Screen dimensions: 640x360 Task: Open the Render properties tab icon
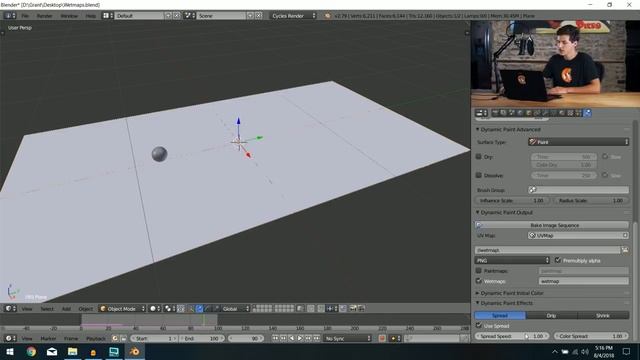click(495, 113)
